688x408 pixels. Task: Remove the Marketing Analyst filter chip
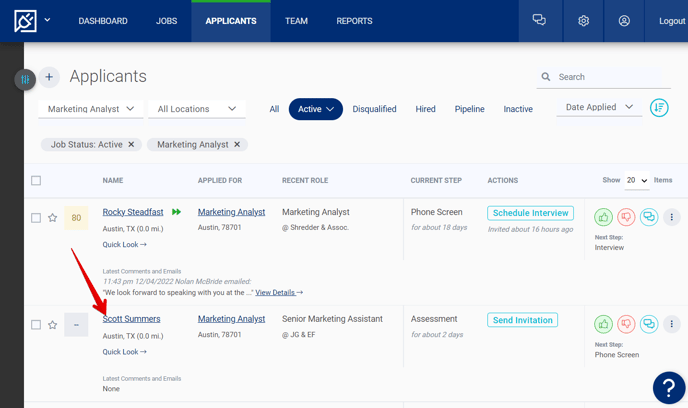(x=237, y=144)
